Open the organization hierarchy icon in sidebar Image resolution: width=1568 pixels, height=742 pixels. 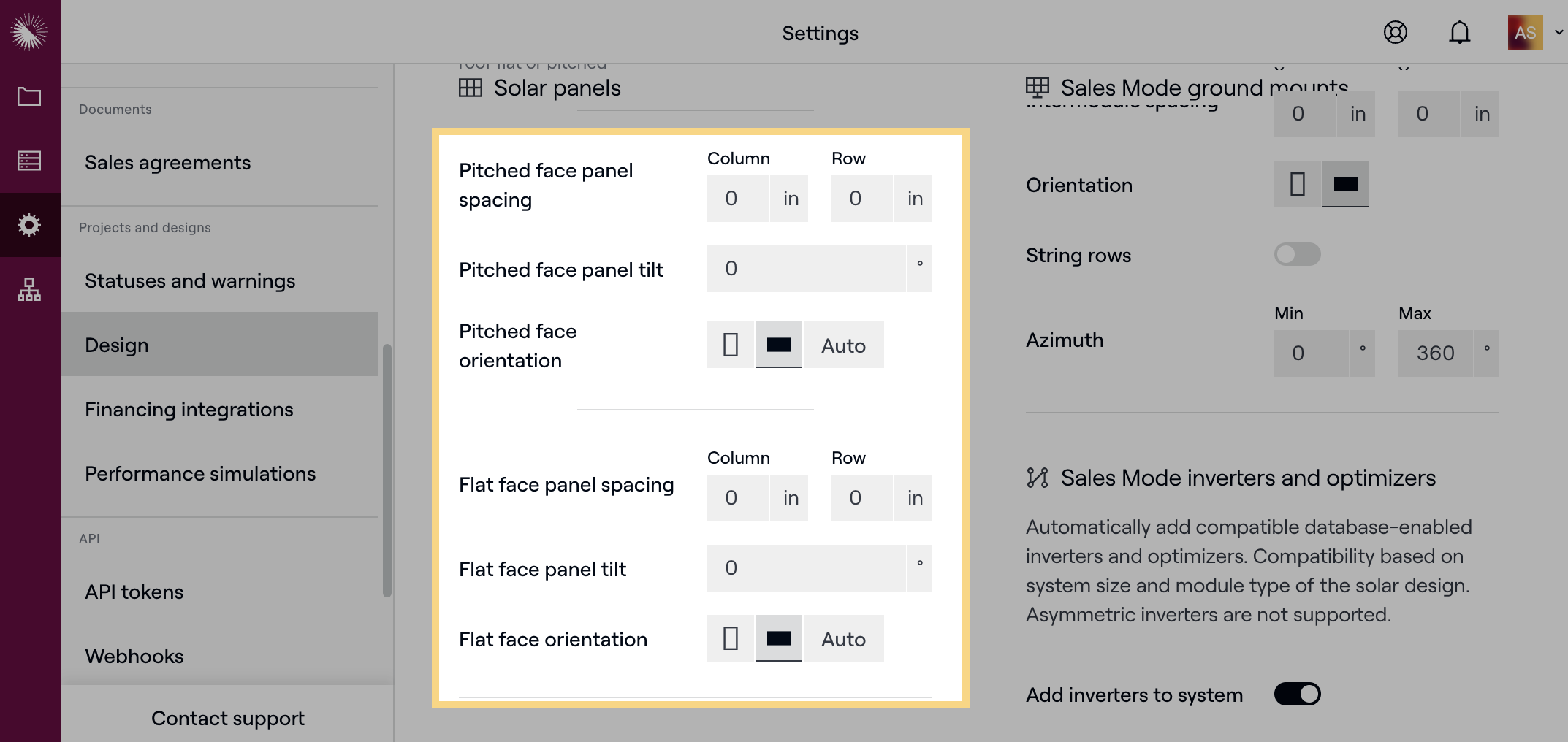click(29, 289)
